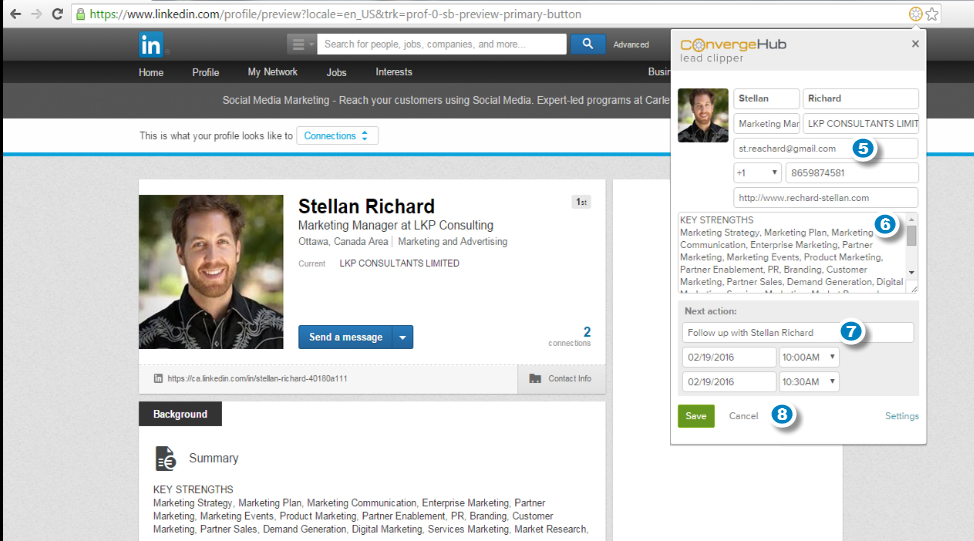Click the ConvergeHub extension icon in address bar

915,14
